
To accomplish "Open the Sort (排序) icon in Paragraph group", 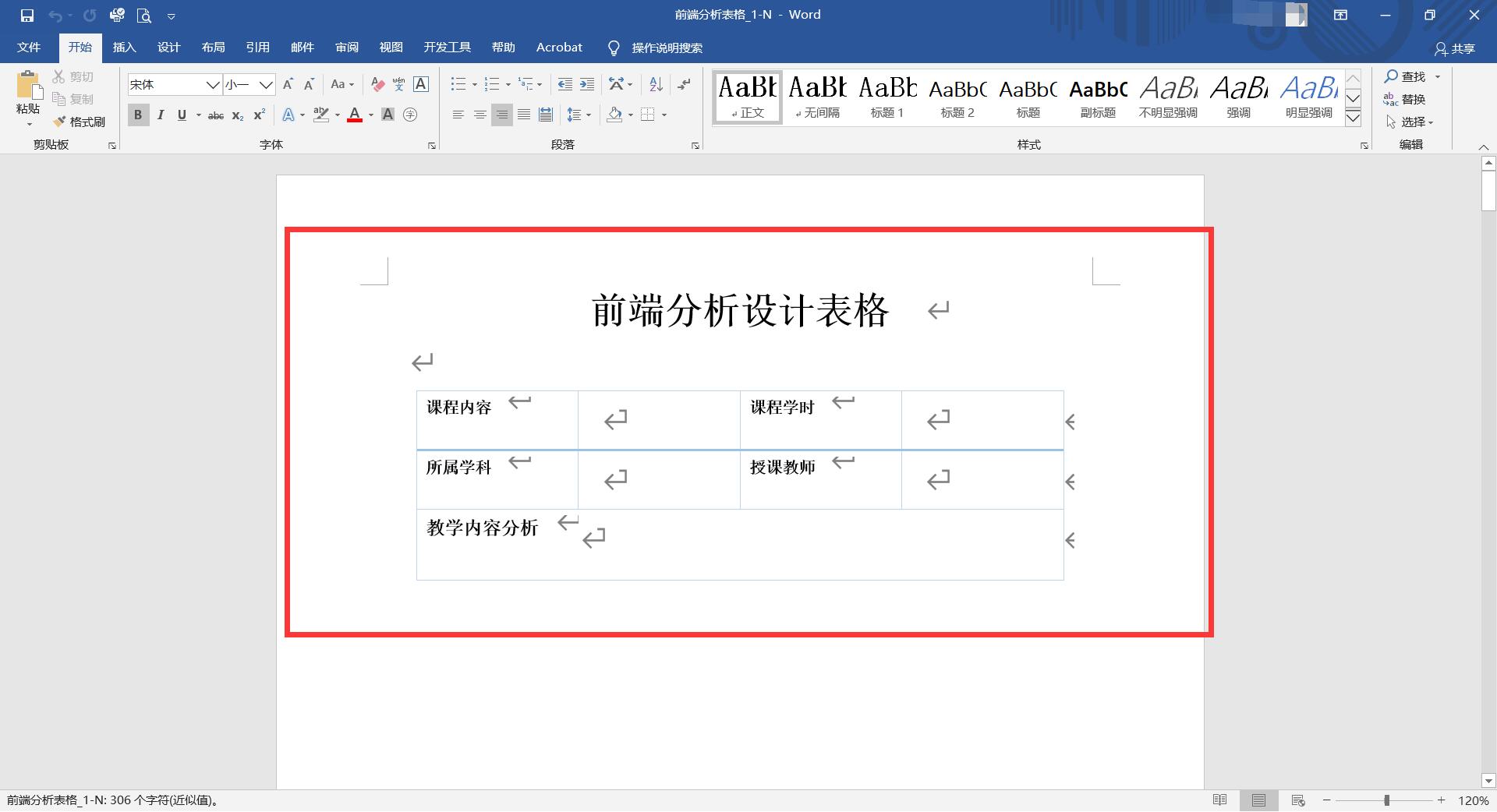I will 655,84.
